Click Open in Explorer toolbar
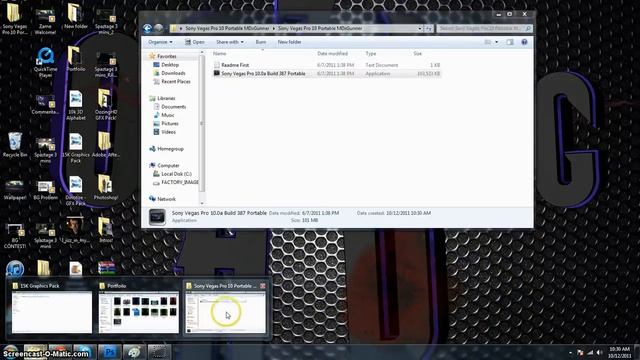 (x=195, y=42)
